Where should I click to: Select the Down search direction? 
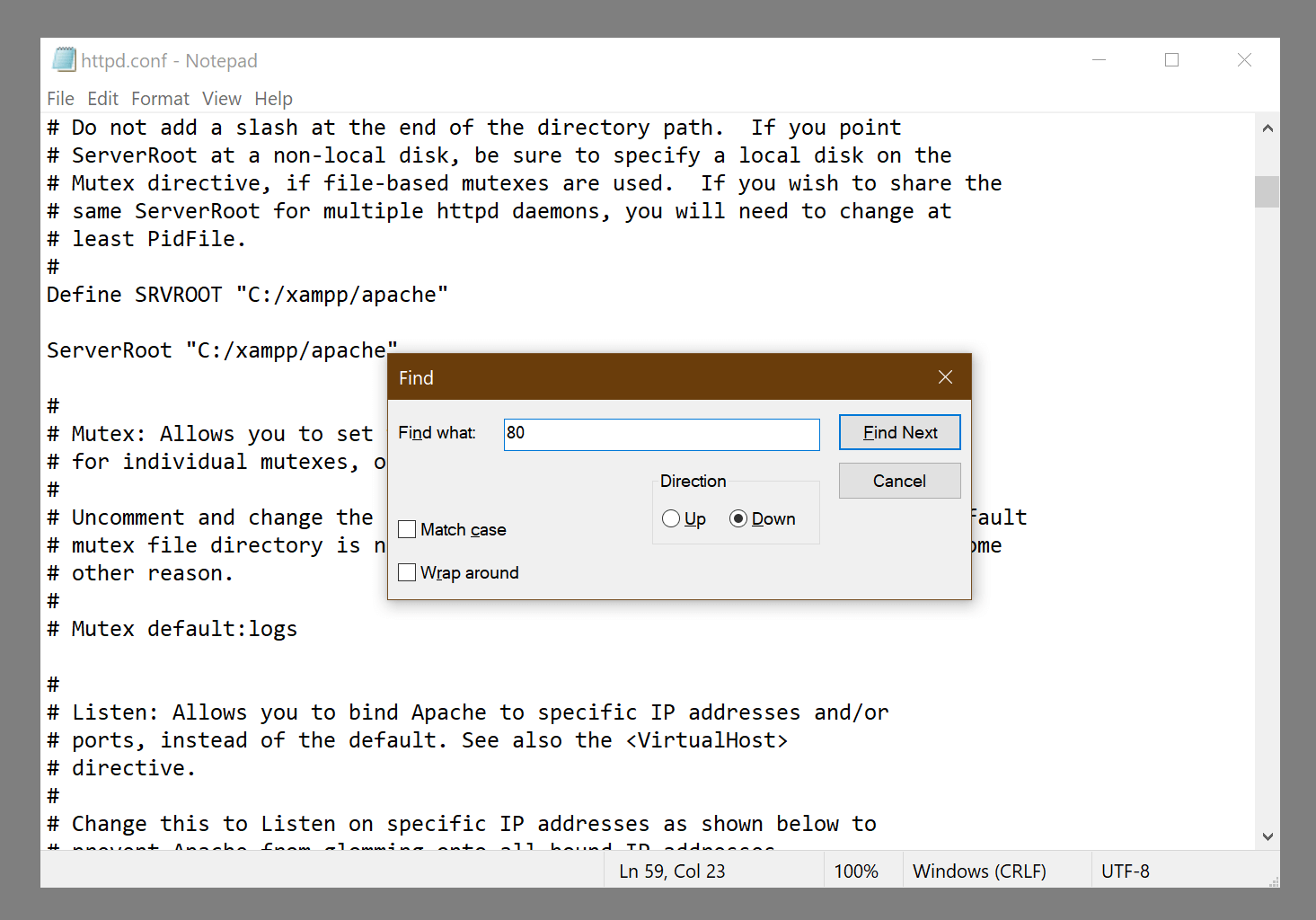click(738, 518)
